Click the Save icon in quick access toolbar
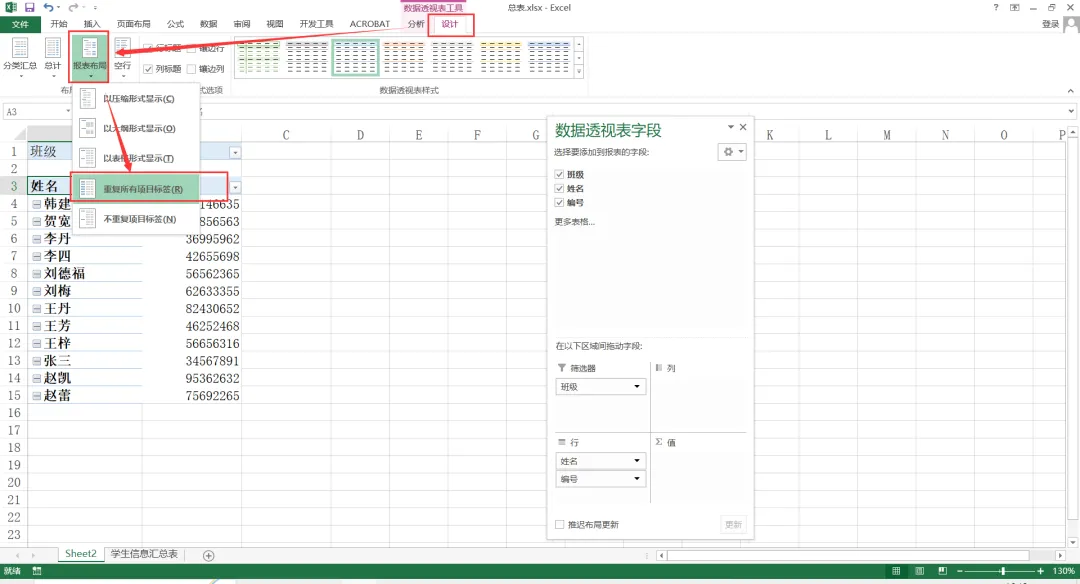1080x584 pixels. click(x=30, y=8)
